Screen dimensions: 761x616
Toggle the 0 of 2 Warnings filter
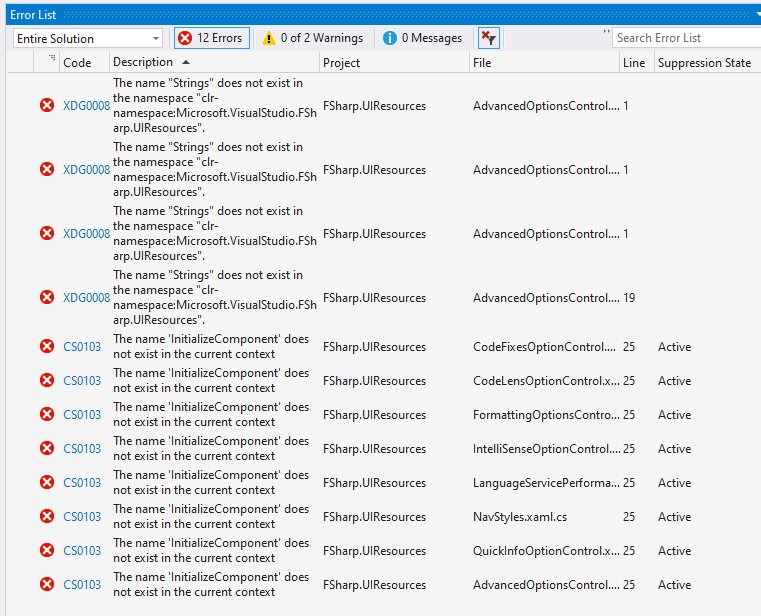(x=313, y=38)
